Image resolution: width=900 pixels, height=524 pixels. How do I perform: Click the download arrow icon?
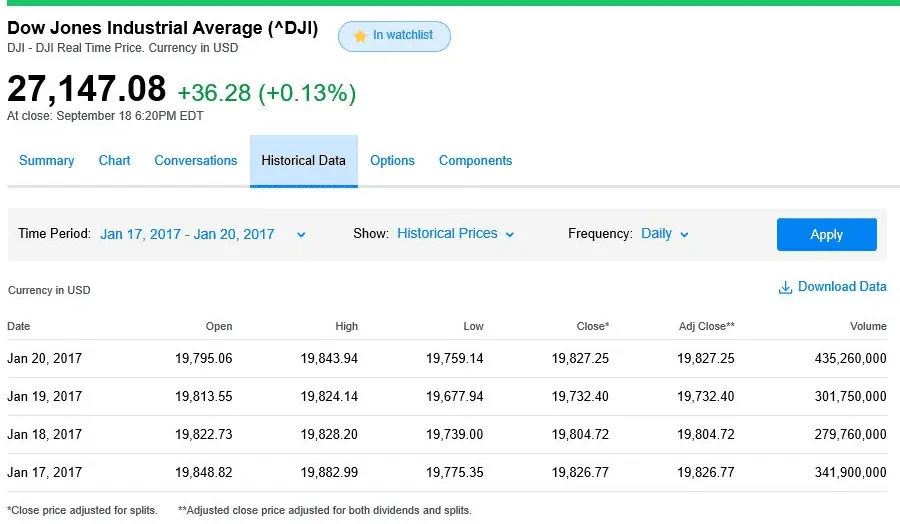pyautogui.click(x=785, y=288)
